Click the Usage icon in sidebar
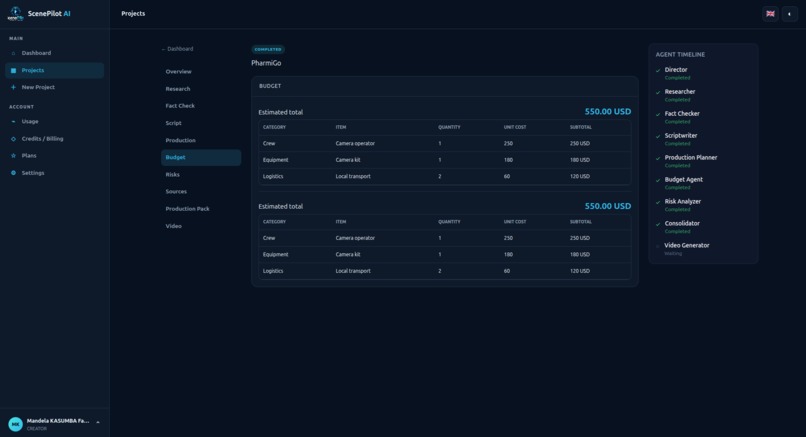The image size is (806, 437). click(x=13, y=122)
